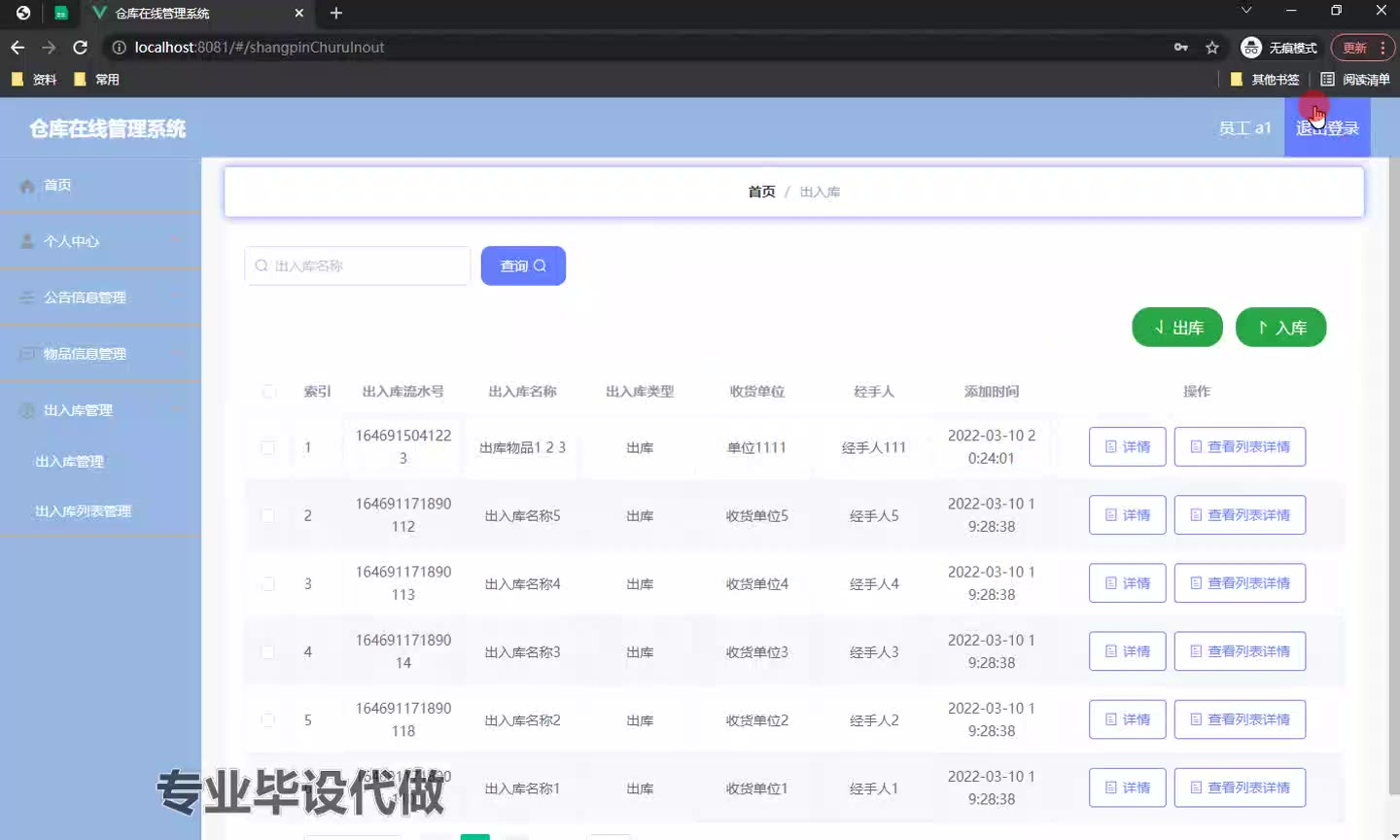Click the green 入库 button
1400x840 pixels.
(x=1280, y=328)
